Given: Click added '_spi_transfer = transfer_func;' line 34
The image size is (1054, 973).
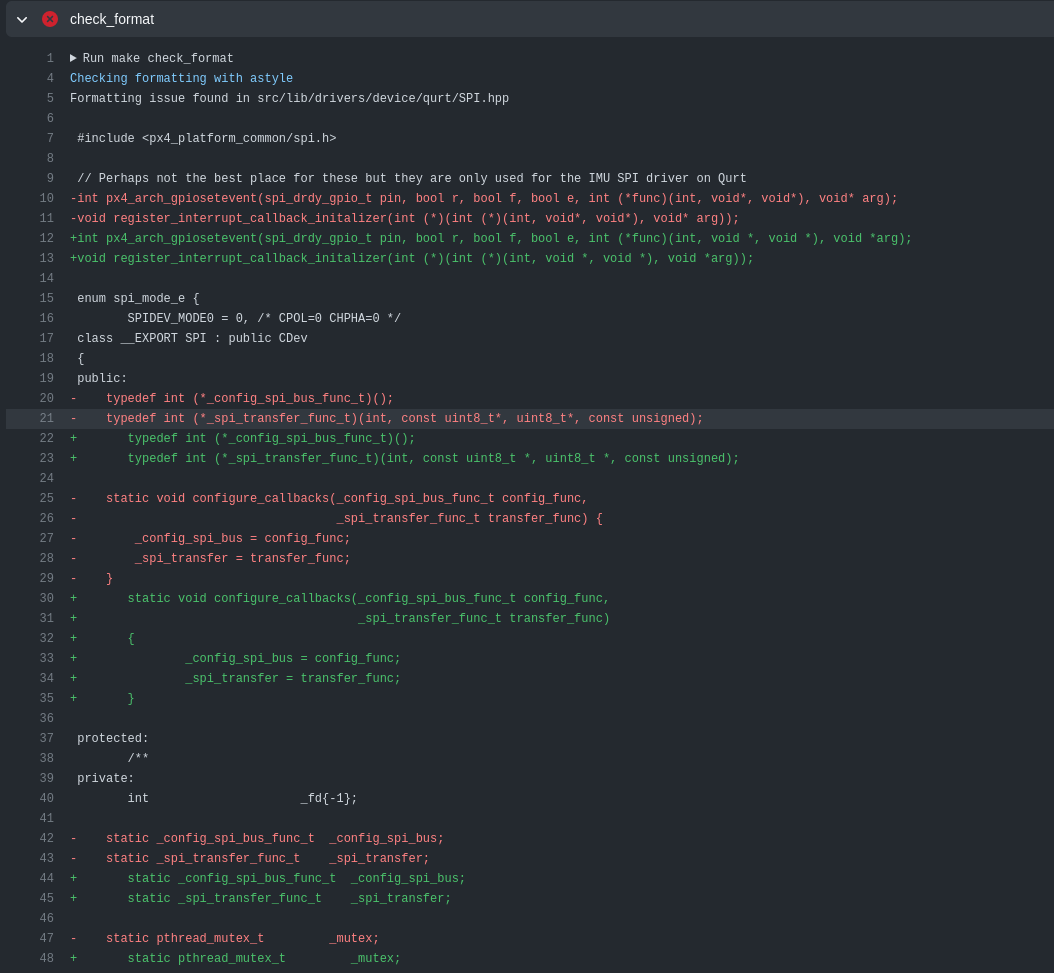Looking at the screenshot, I should (x=235, y=678).
